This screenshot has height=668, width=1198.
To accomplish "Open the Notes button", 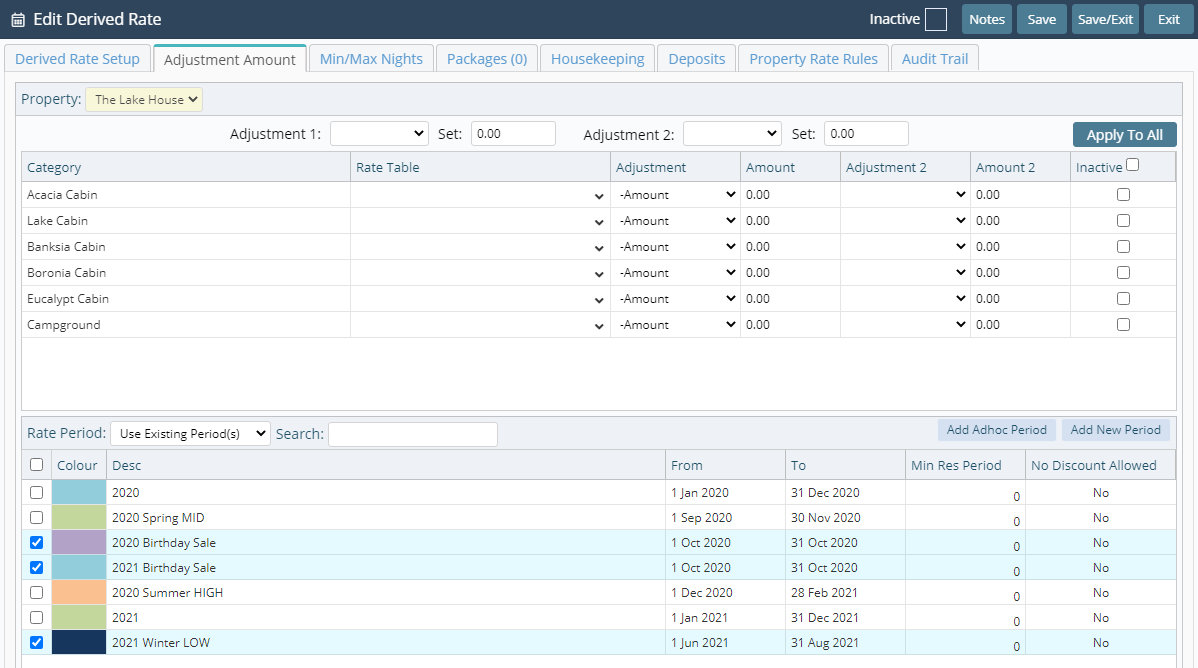I will click(x=986, y=19).
